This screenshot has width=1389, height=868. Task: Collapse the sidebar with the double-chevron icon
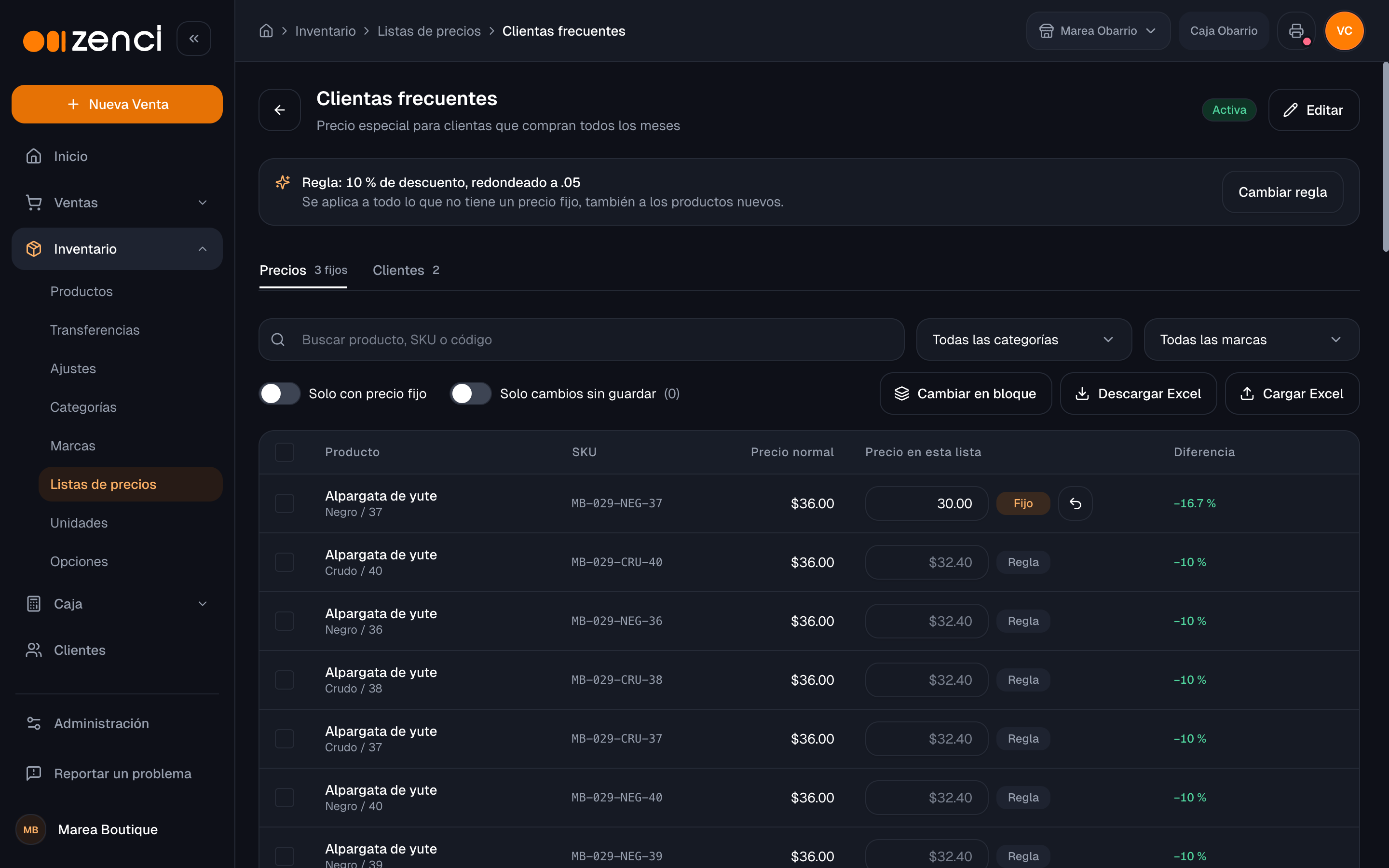pyautogui.click(x=193, y=39)
